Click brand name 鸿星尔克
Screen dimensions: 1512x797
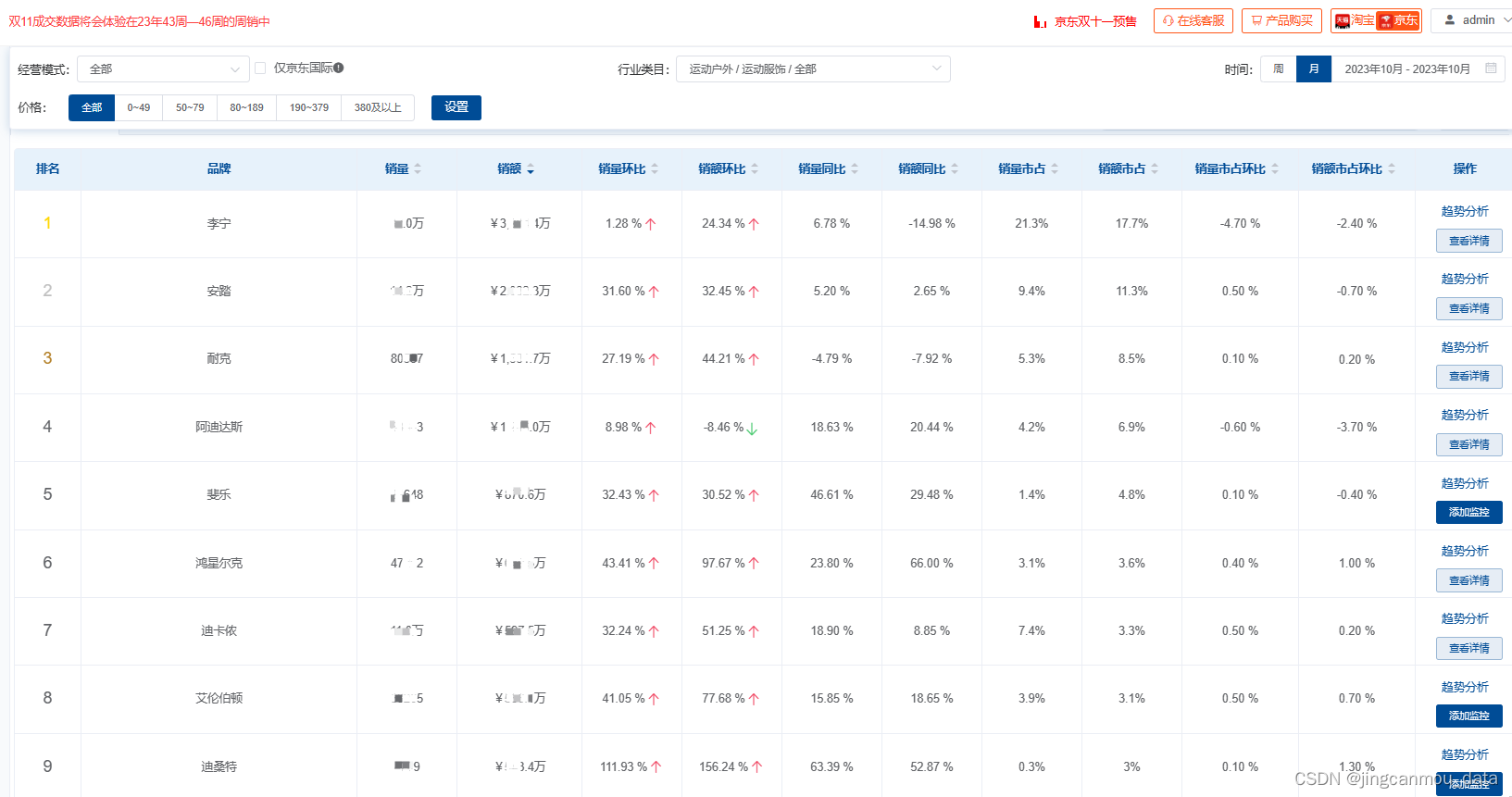219,563
